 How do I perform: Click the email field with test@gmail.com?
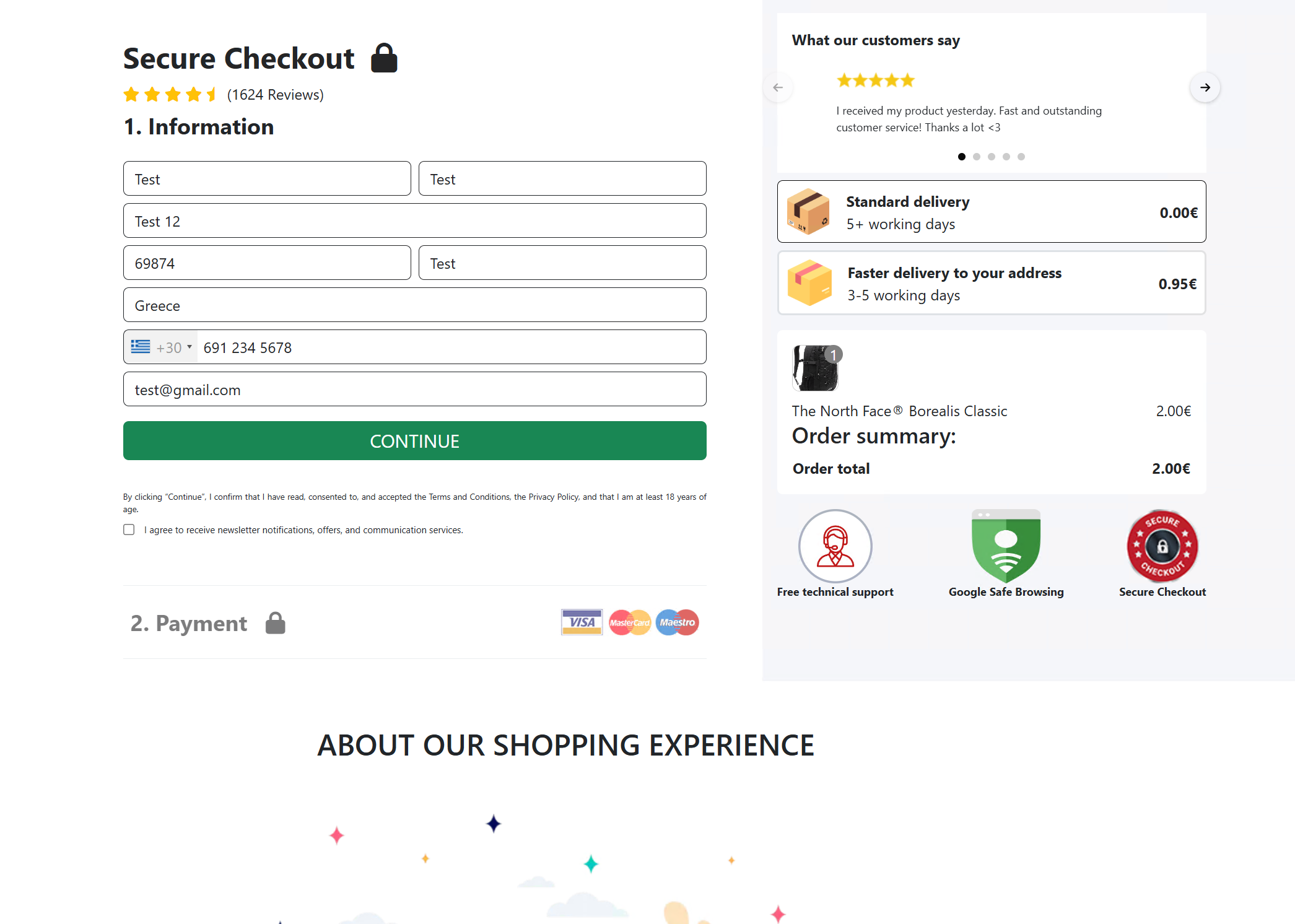[x=414, y=390]
